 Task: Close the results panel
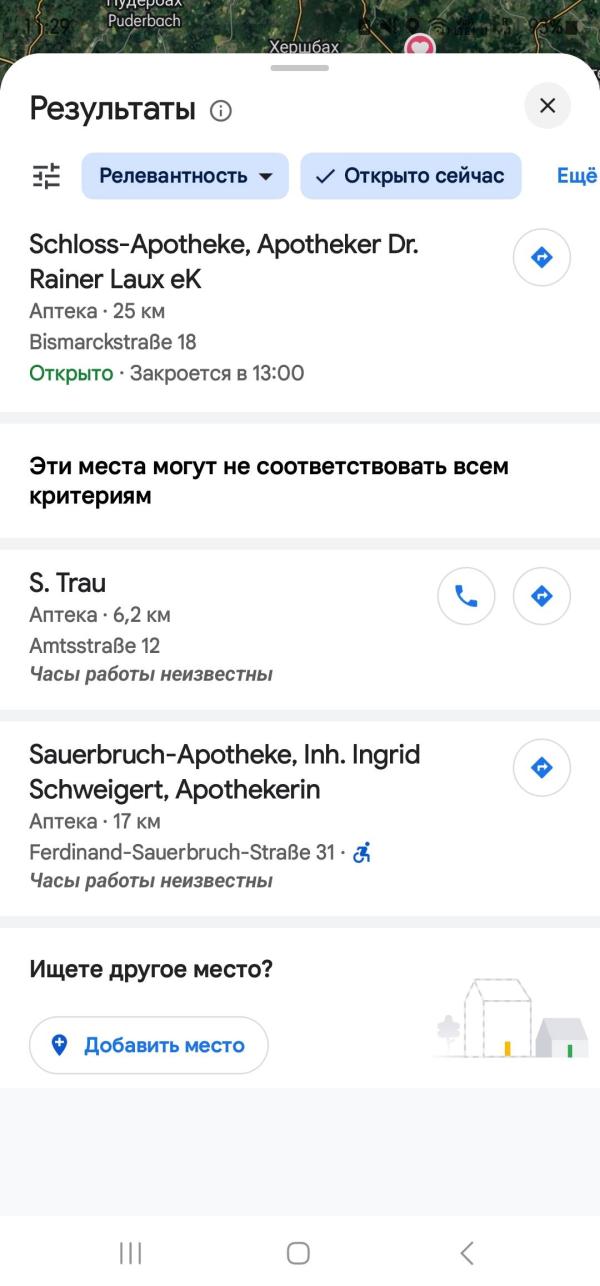click(547, 106)
